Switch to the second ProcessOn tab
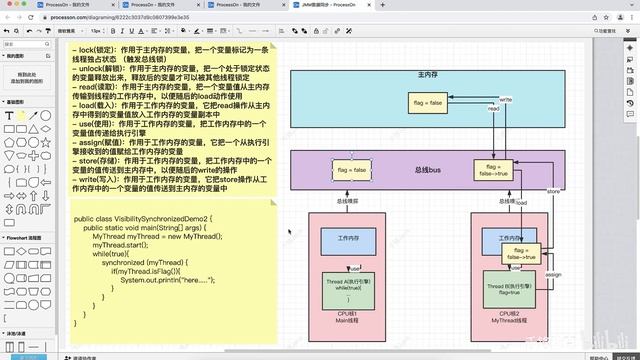The height and width of the screenshot is (360, 640). 158,5
